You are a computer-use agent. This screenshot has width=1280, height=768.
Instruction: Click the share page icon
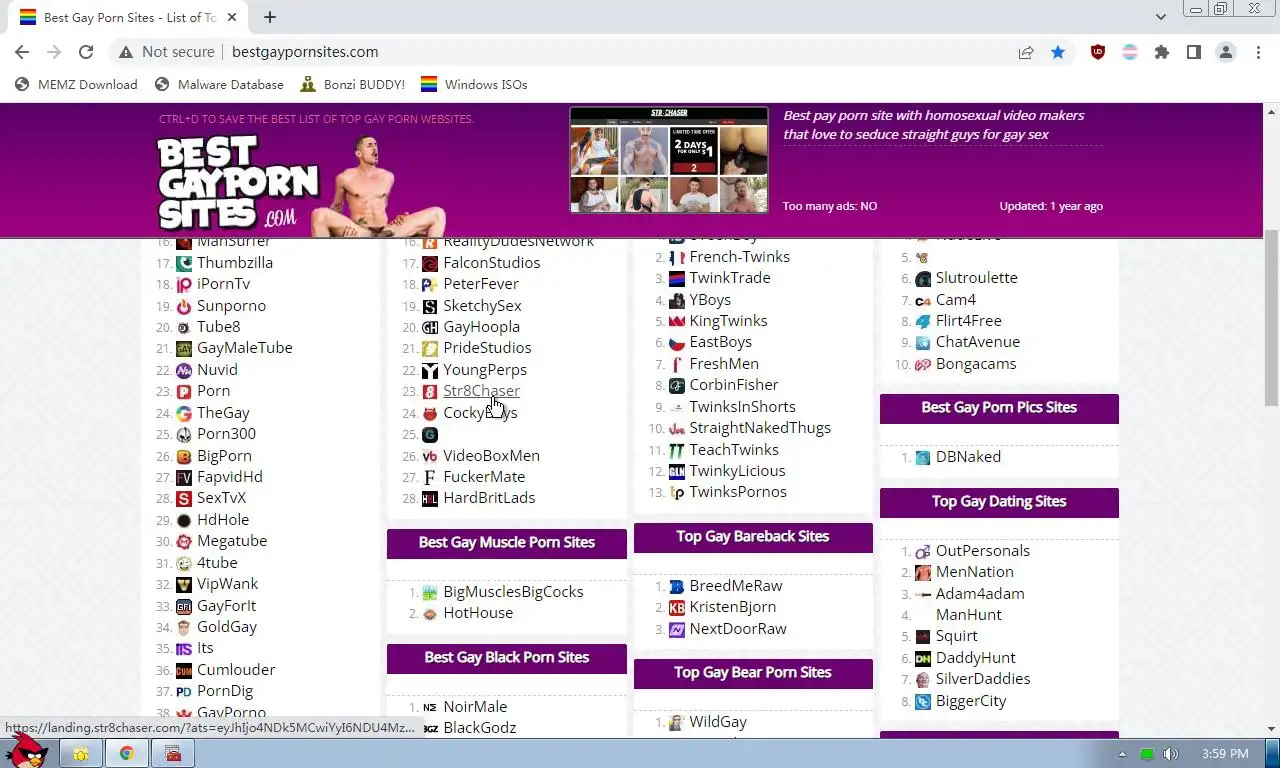(1026, 52)
